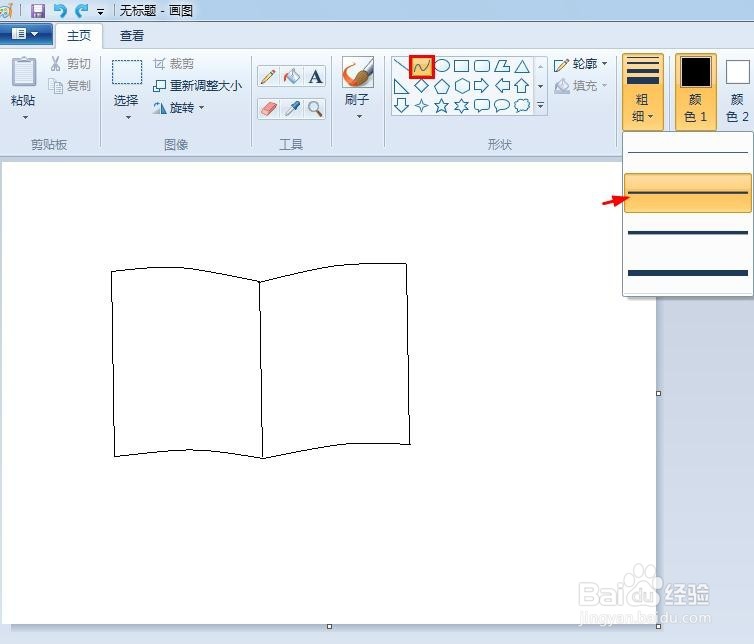
Task: Select the Oval callout shape
Action: [502, 105]
